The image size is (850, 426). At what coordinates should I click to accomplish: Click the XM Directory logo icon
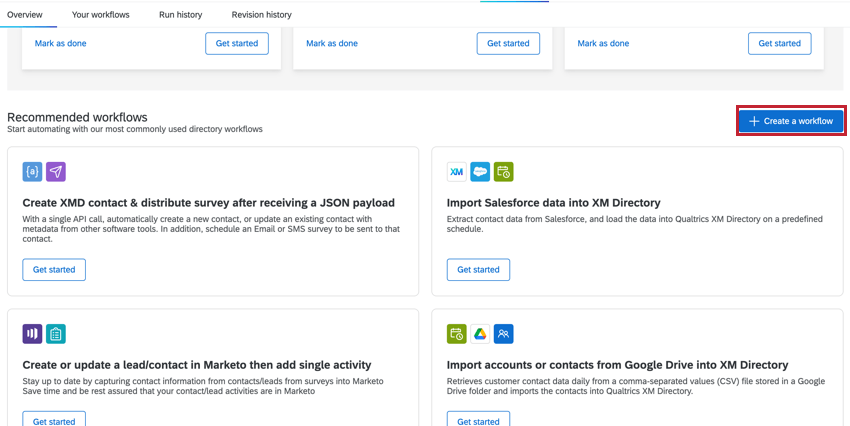tap(456, 172)
